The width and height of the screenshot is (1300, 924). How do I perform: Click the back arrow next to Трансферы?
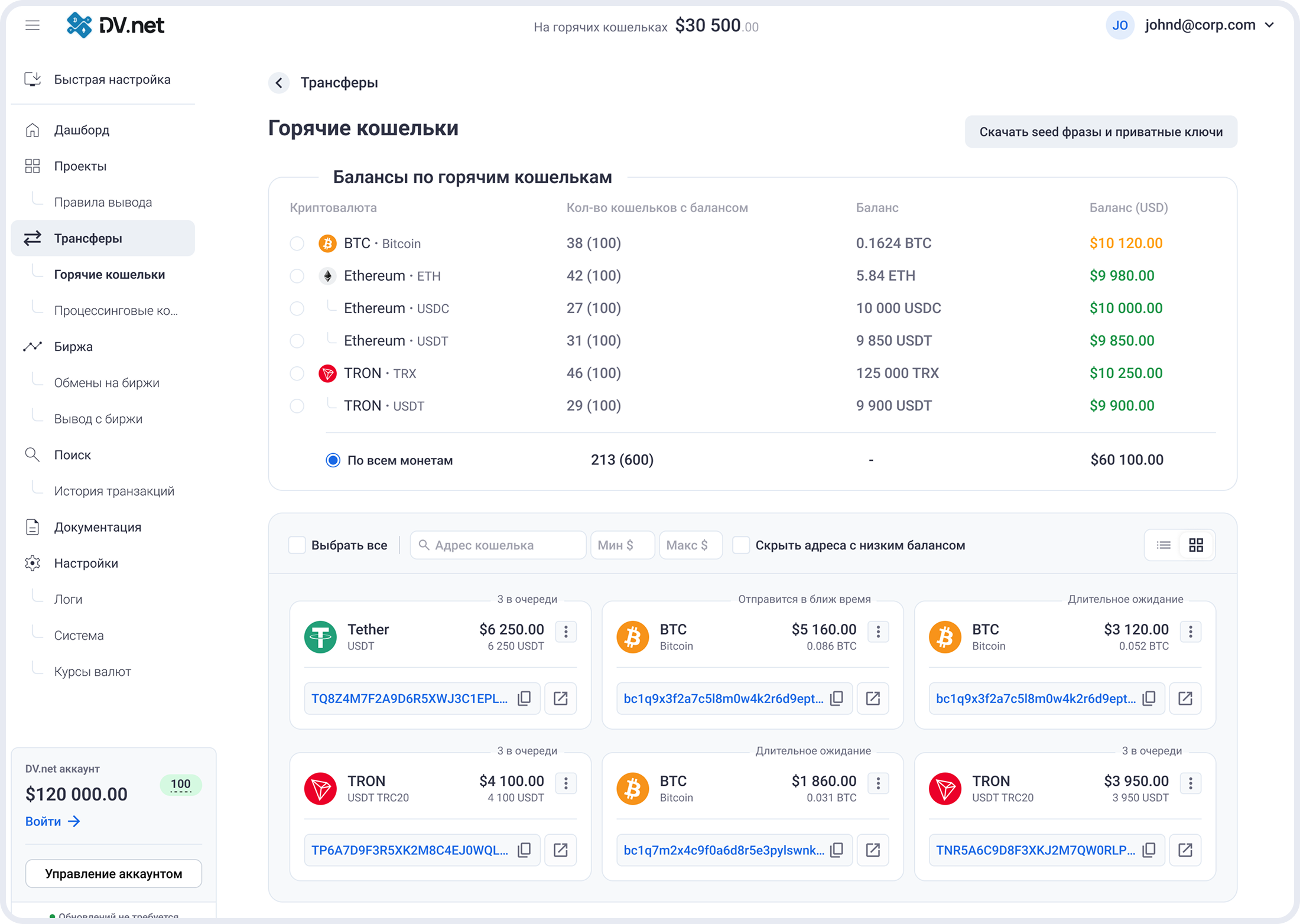(279, 83)
